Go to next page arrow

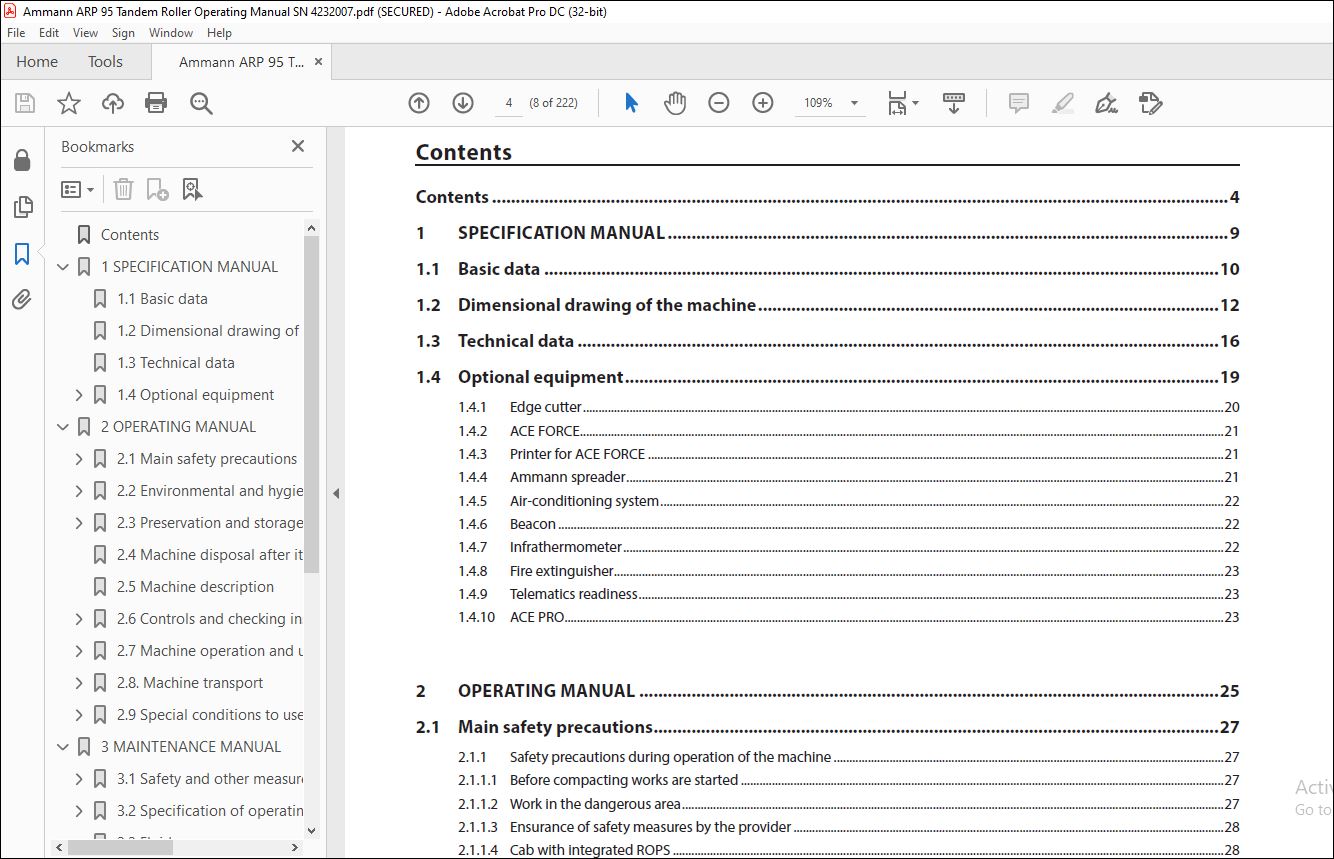463,103
